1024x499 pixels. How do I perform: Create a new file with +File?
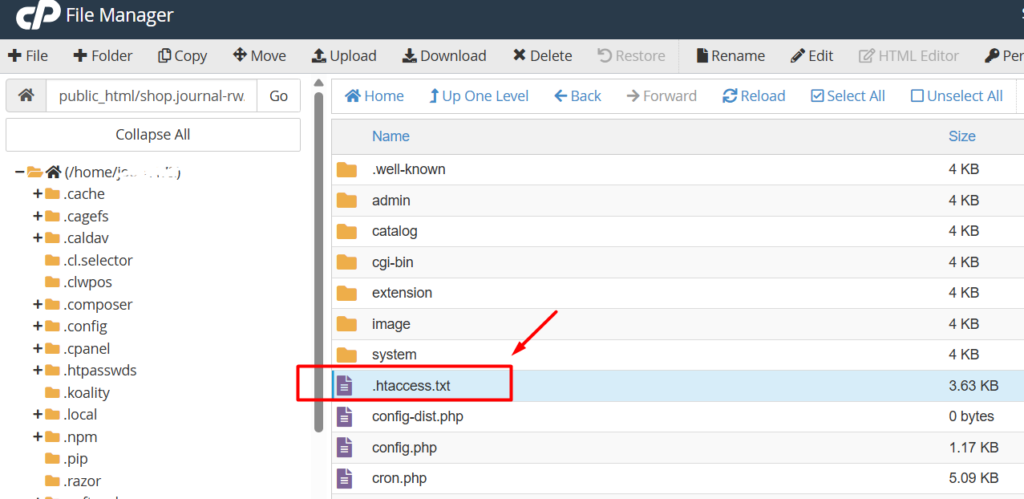(x=28, y=56)
